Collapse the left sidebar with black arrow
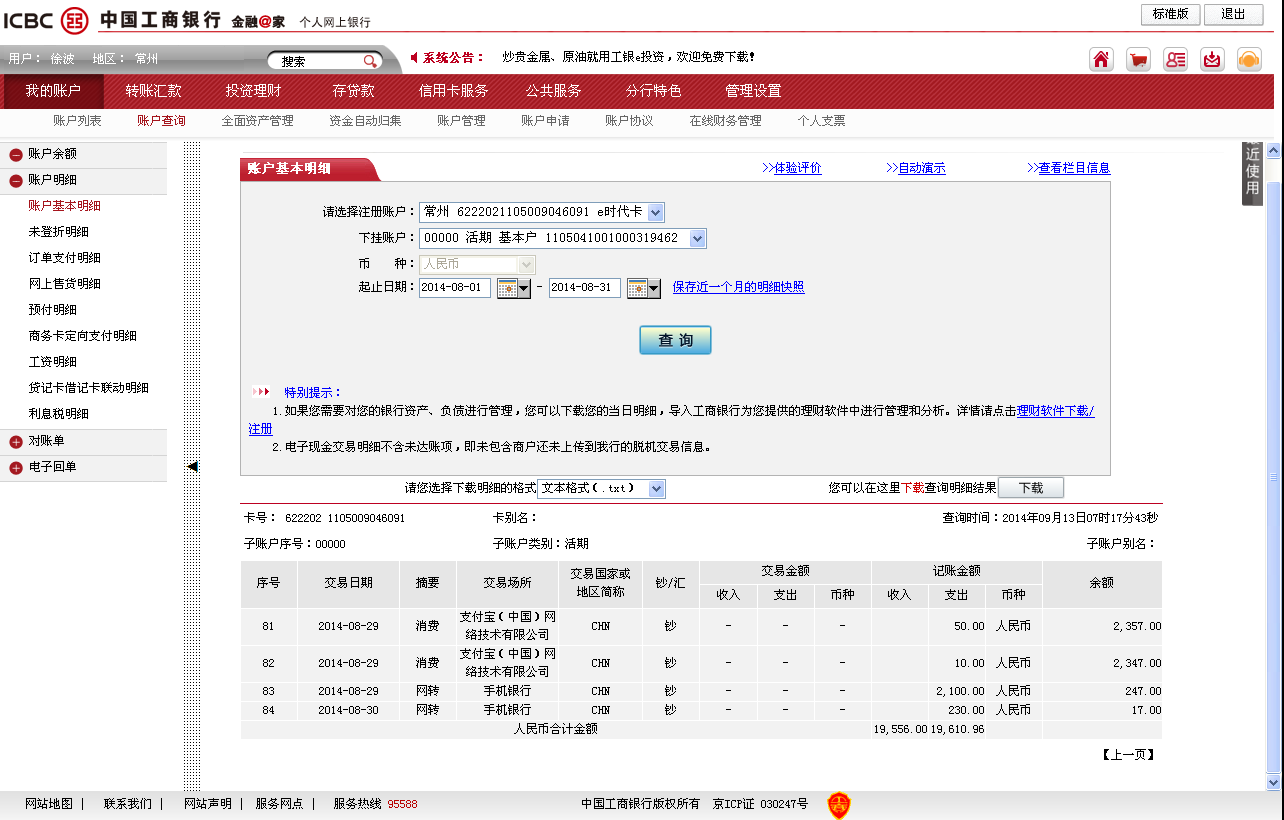The width and height of the screenshot is (1284, 820). point(192,466)
